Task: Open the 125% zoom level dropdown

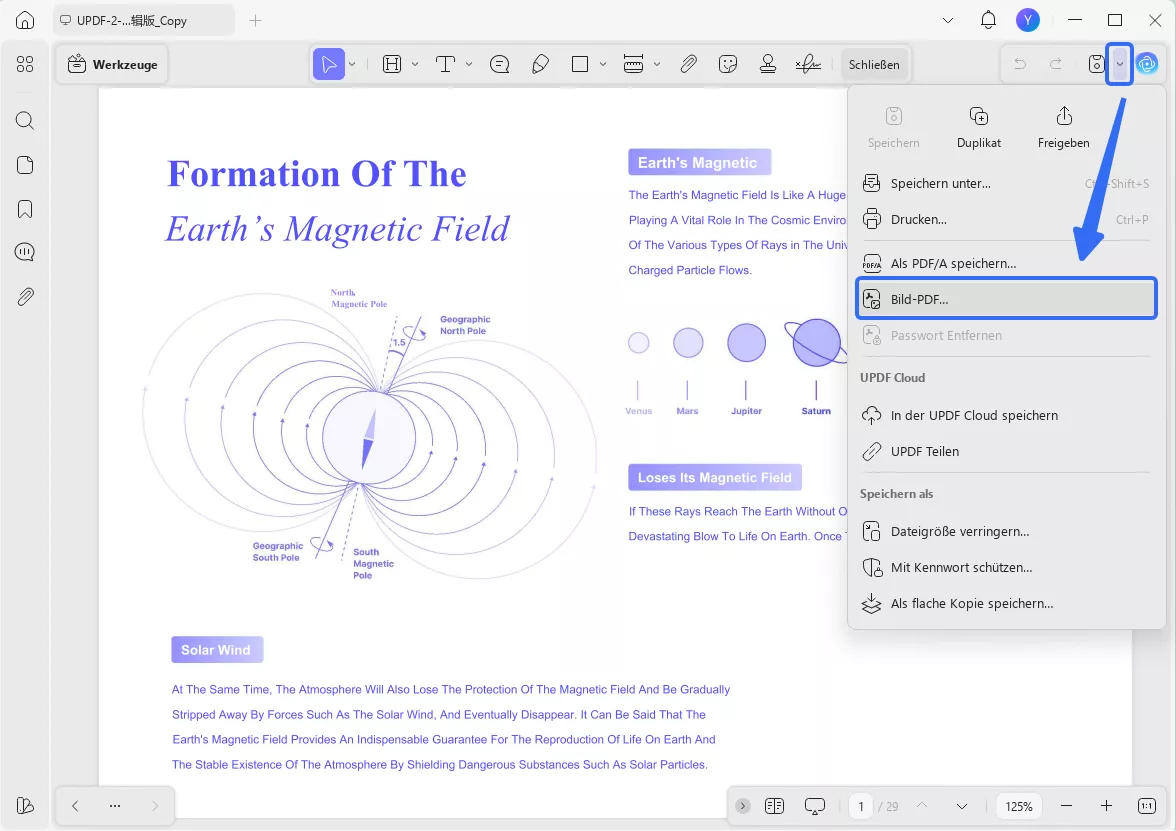Action: tap(1019, 806)
